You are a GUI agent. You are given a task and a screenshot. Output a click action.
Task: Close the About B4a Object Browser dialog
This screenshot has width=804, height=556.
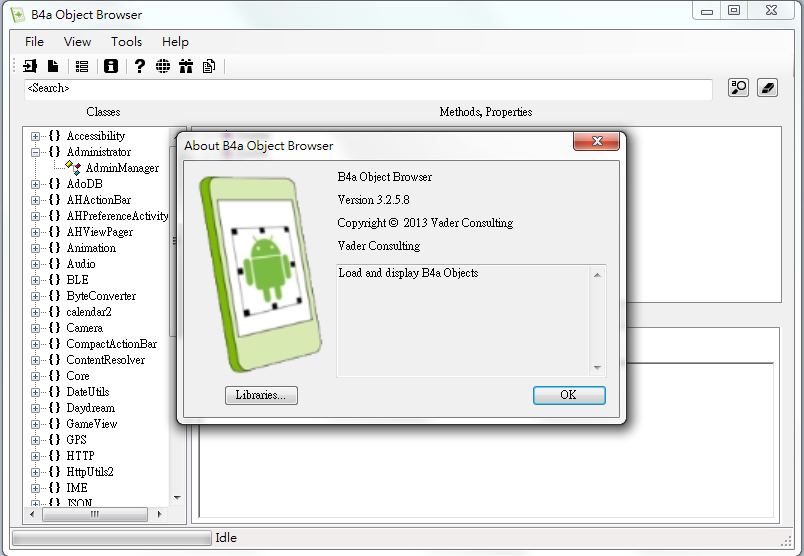coord(596,141)
